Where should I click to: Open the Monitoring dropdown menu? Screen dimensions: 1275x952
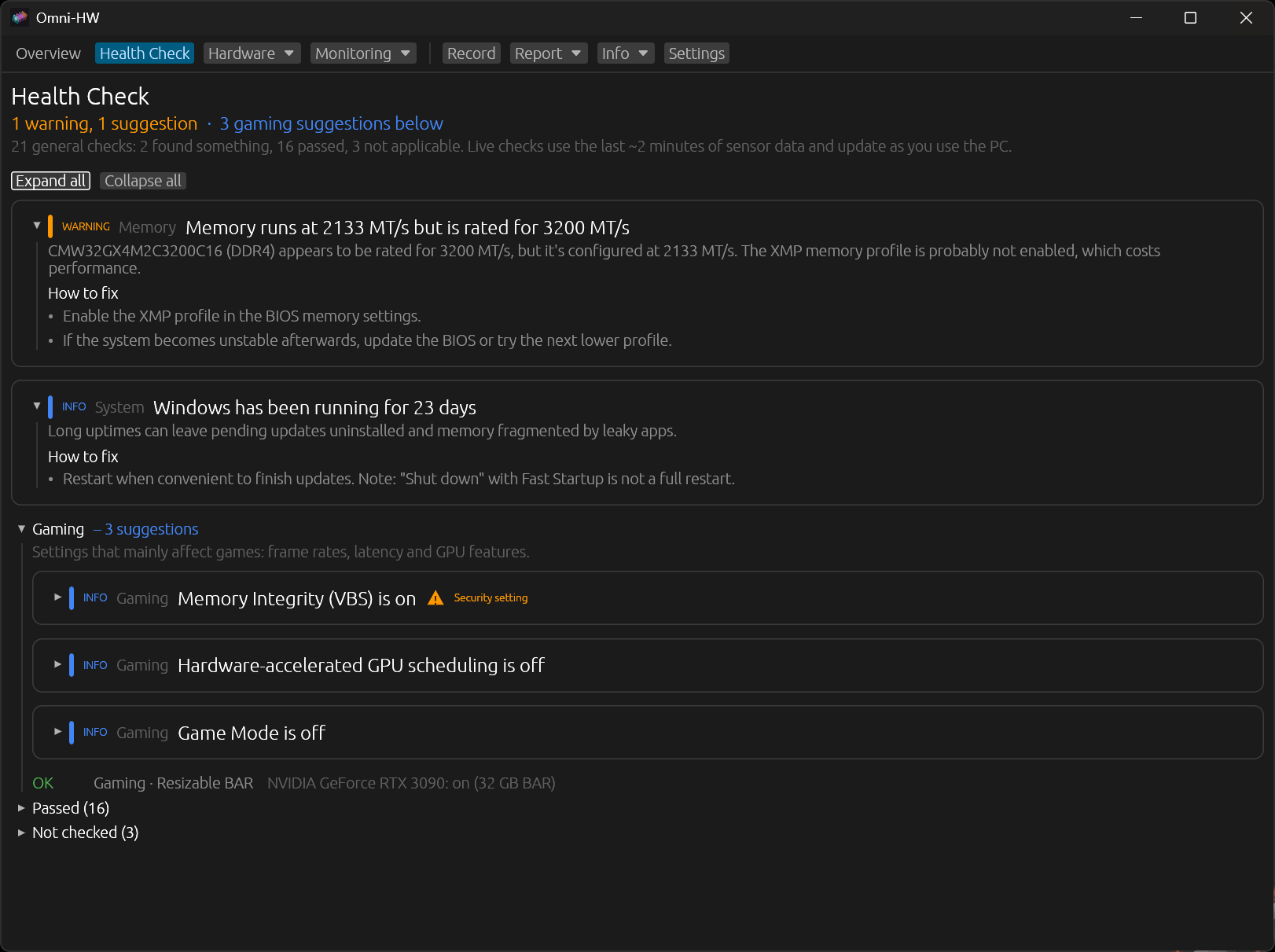[x=363, y=53]
